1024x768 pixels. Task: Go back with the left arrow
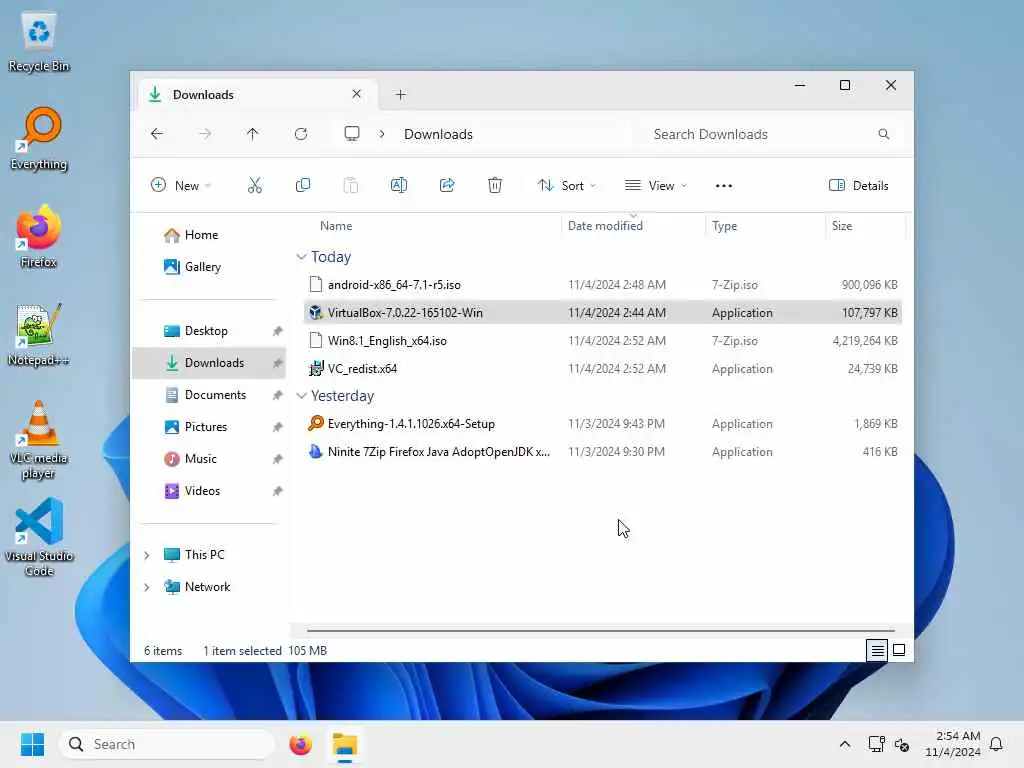pos(157,134)
